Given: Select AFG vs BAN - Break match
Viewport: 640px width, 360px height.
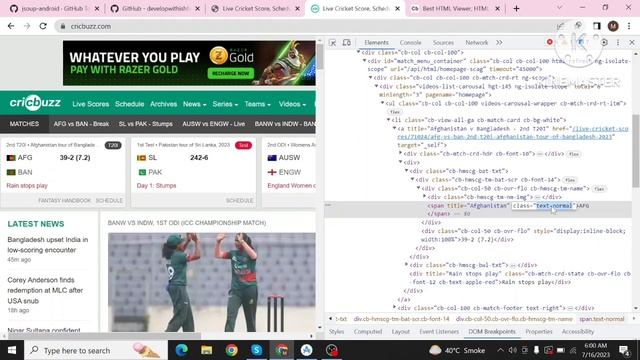Looking at the screenshot, I should coord(81,124).
